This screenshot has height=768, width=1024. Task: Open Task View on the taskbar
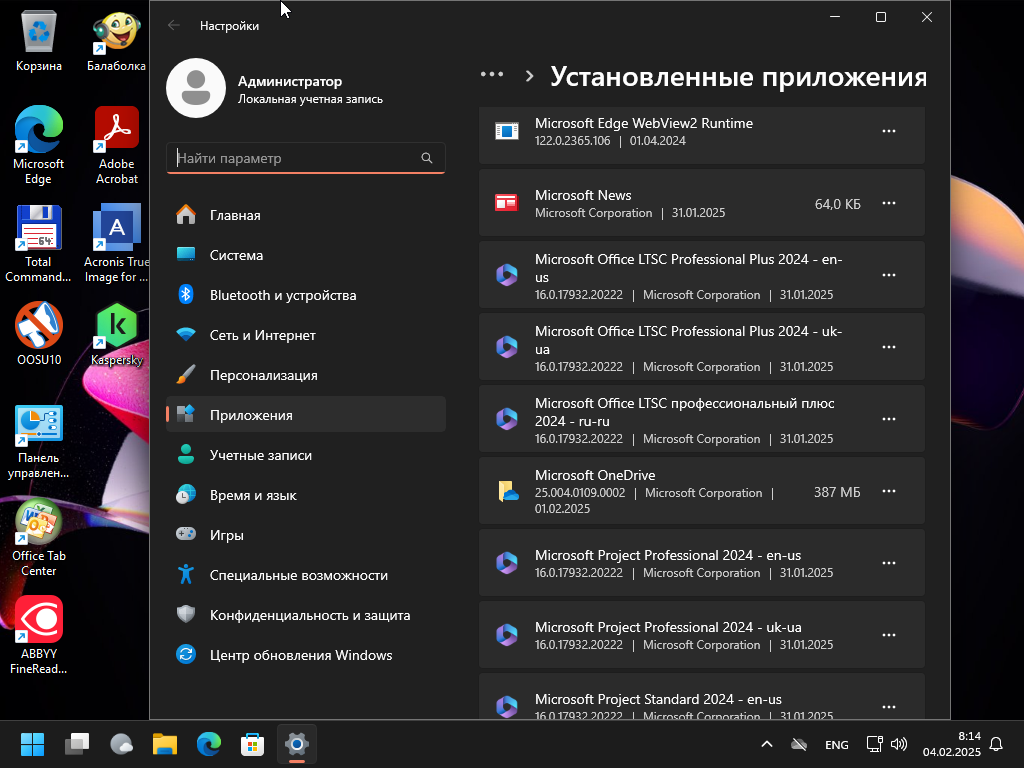click(x=77, y=744)
